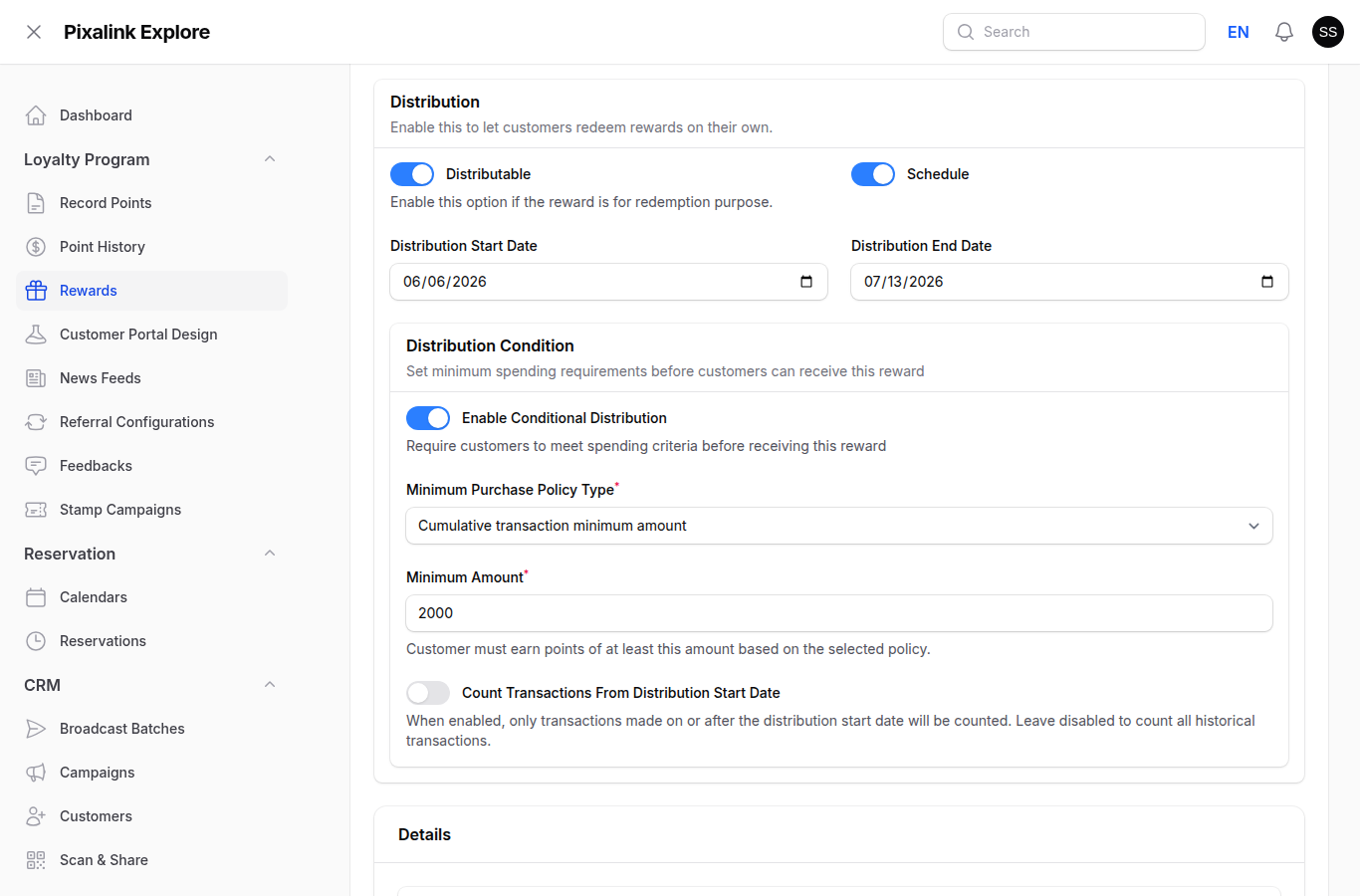Collapse the Reservation section chevron

tap(270, 554)
